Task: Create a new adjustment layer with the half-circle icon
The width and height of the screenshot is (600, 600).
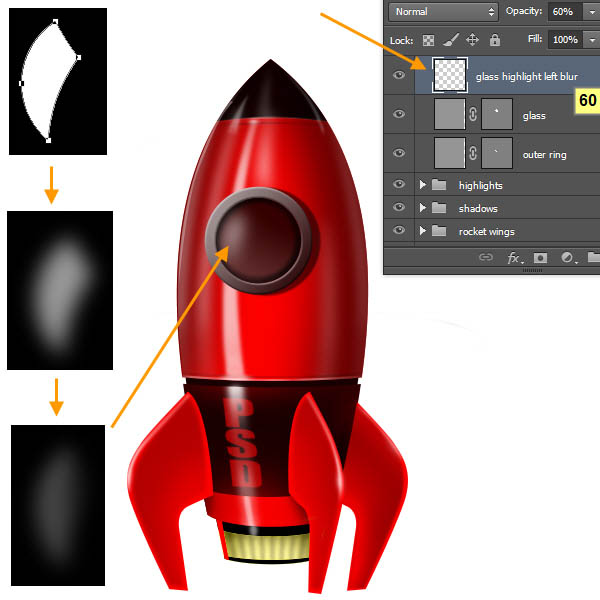Action: 567,258
